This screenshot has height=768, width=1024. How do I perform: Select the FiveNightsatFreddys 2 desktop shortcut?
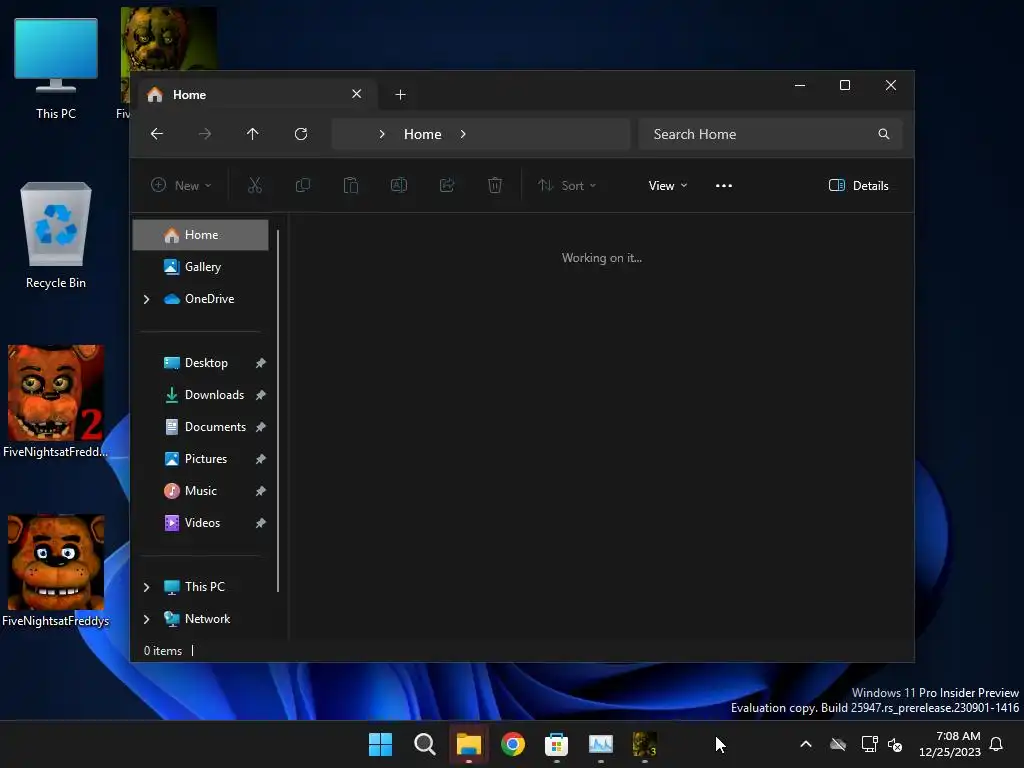(x=56, y=402)
